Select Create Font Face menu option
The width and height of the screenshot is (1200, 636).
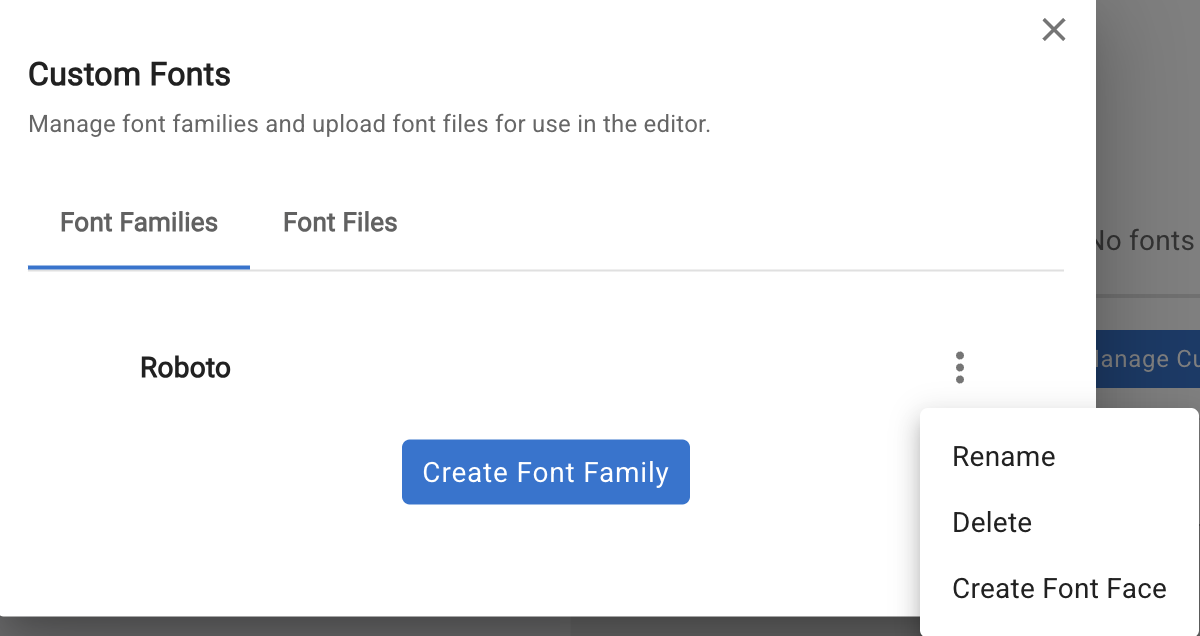[1058, 589]
